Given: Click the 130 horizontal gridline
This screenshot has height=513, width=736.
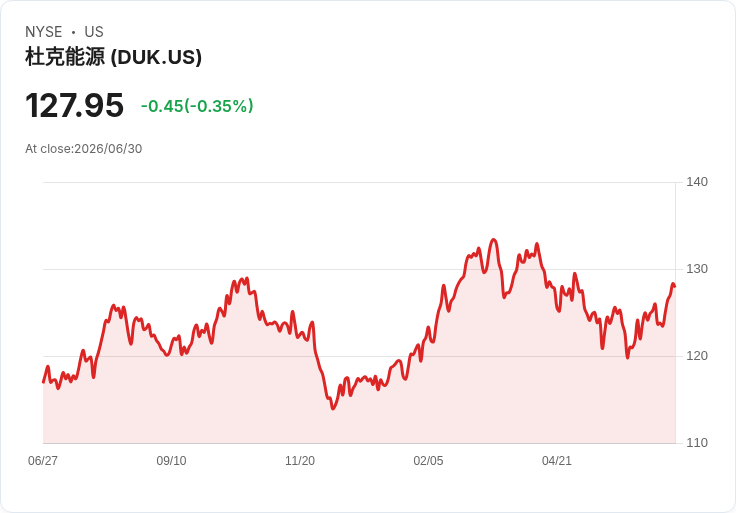Looking at the screenshot, I should 359,269.
